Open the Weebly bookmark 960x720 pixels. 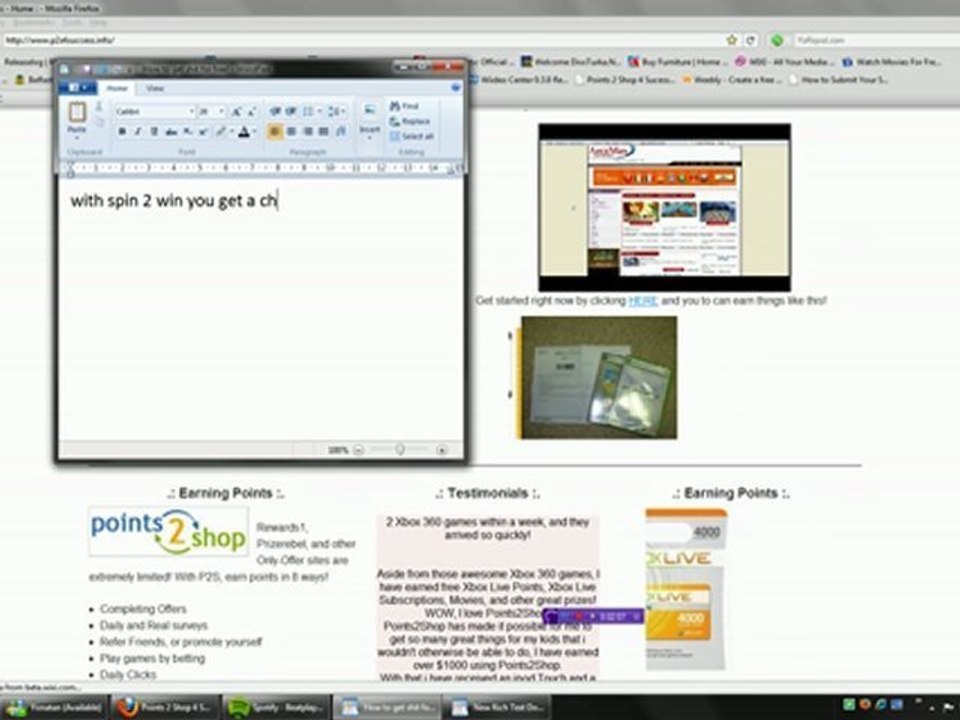point(732,79)
